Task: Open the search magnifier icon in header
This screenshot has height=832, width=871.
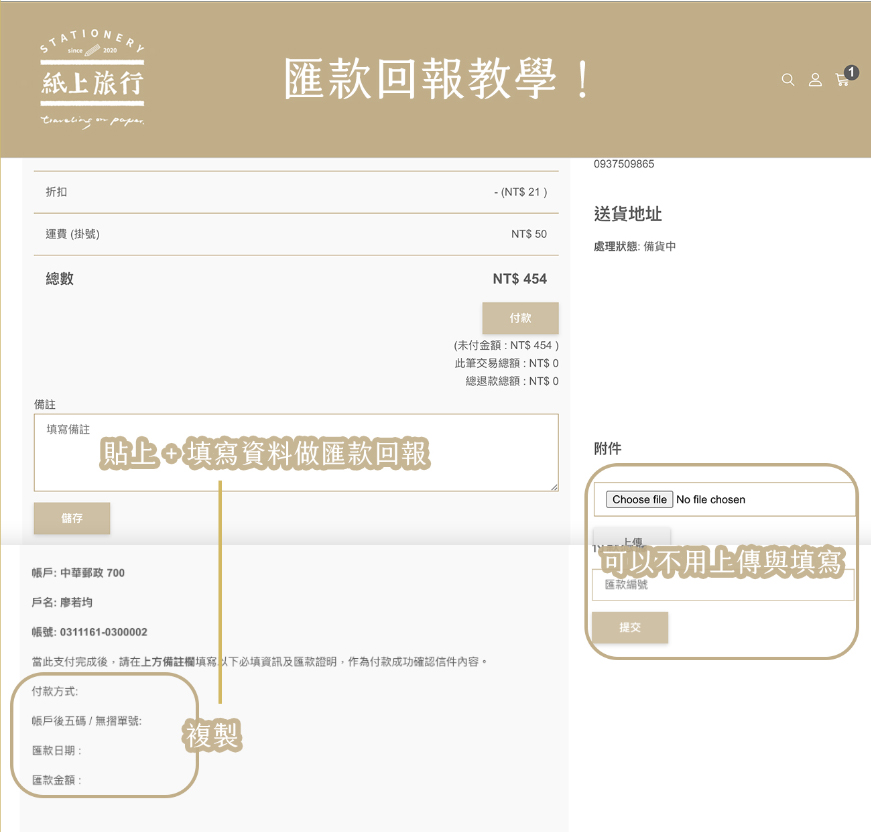Action: tap(788, 80)
